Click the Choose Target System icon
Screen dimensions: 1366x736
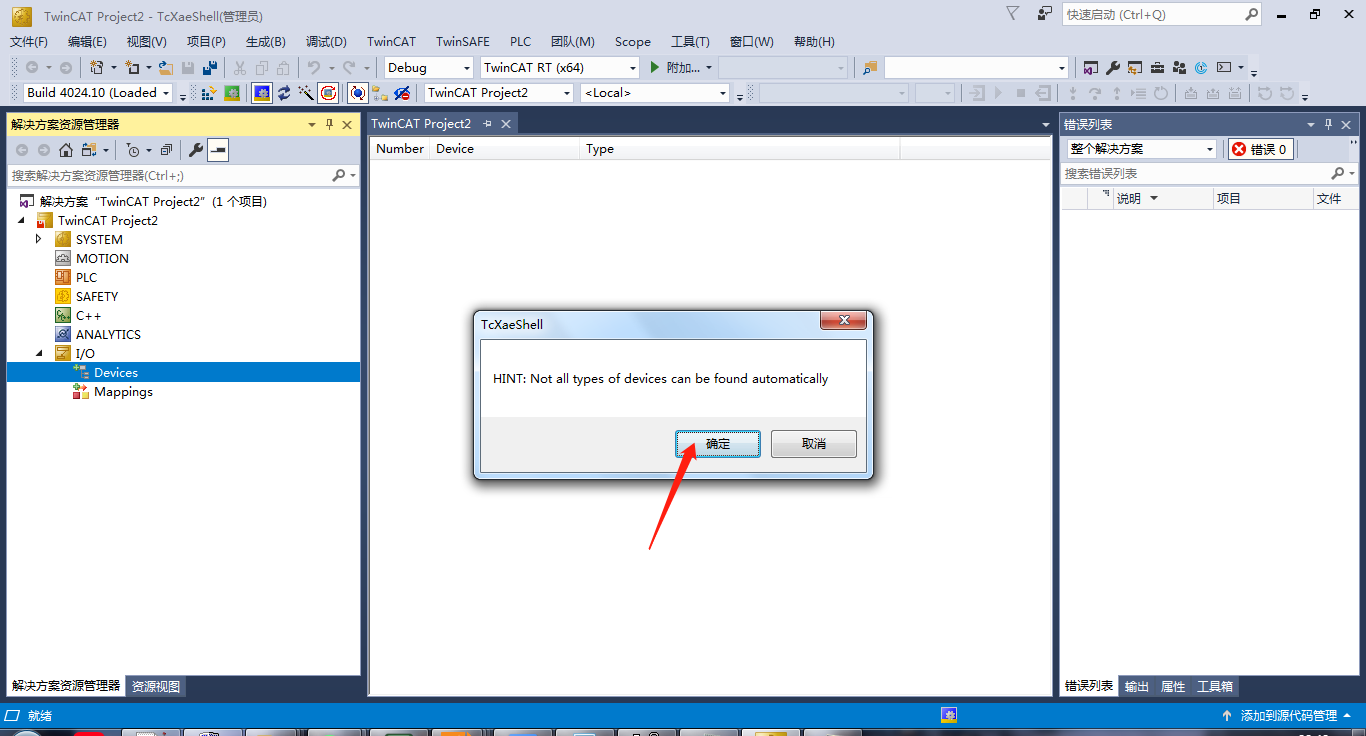point(380,93)
